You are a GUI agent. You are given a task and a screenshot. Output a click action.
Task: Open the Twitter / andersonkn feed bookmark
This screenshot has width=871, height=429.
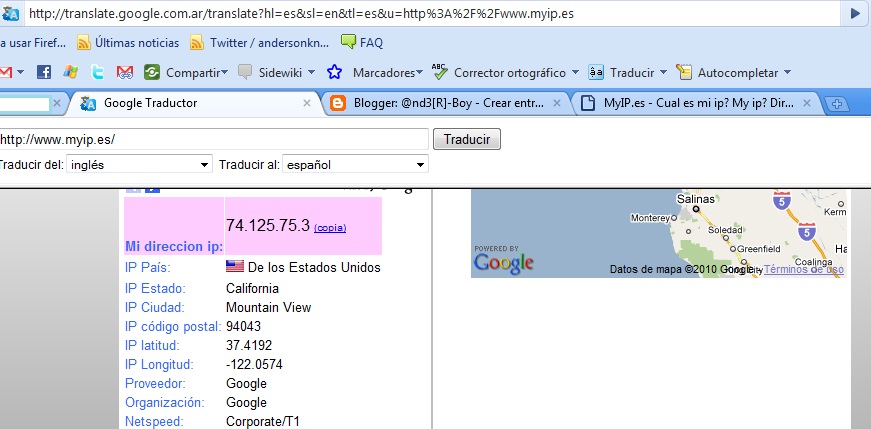[x=259, y=43]
